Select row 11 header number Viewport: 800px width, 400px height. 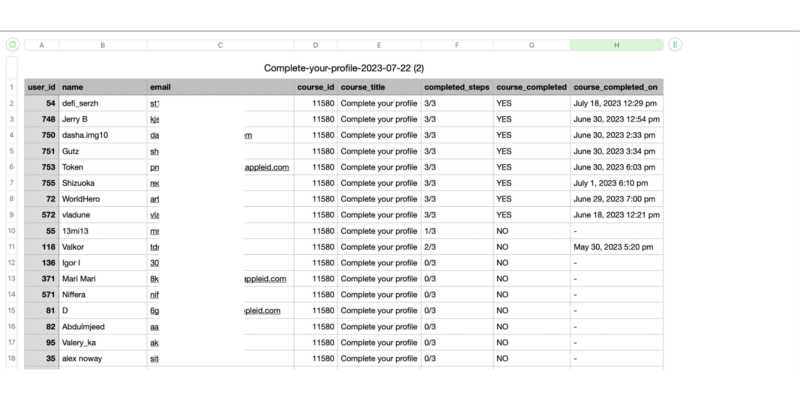click(x=12, y=246)
